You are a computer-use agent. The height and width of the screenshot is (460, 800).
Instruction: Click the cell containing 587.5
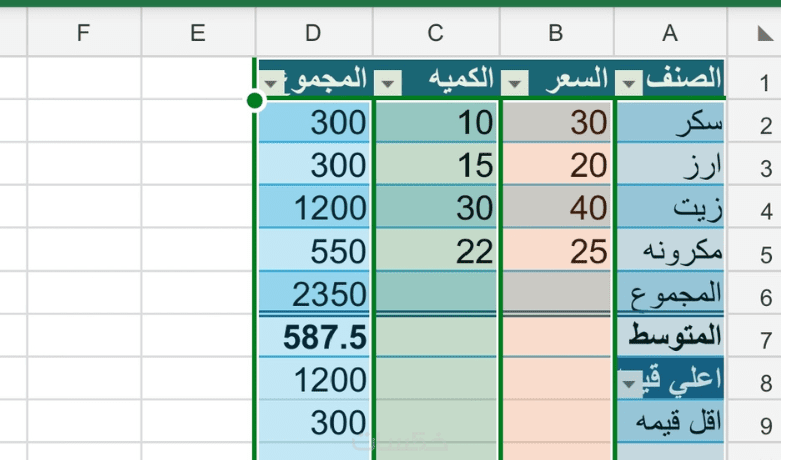click(313, 339)
